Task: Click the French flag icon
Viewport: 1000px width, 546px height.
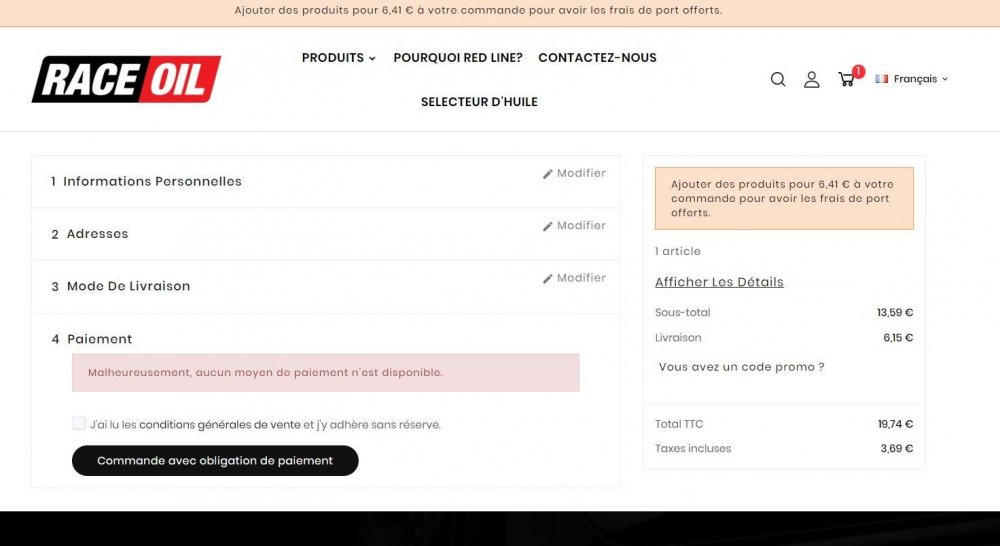Action: 882,79
